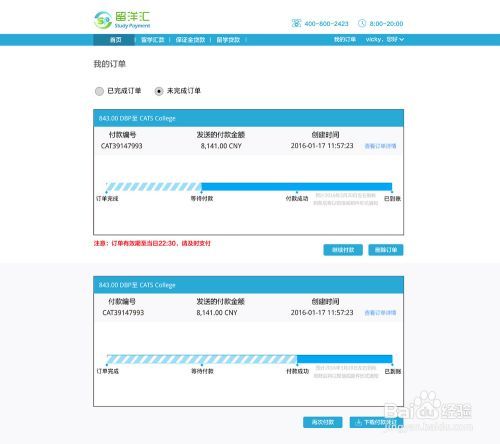Click 查看订单详情 link in first order
This screenshot has height=444, width=500.
tap(380, 146)
